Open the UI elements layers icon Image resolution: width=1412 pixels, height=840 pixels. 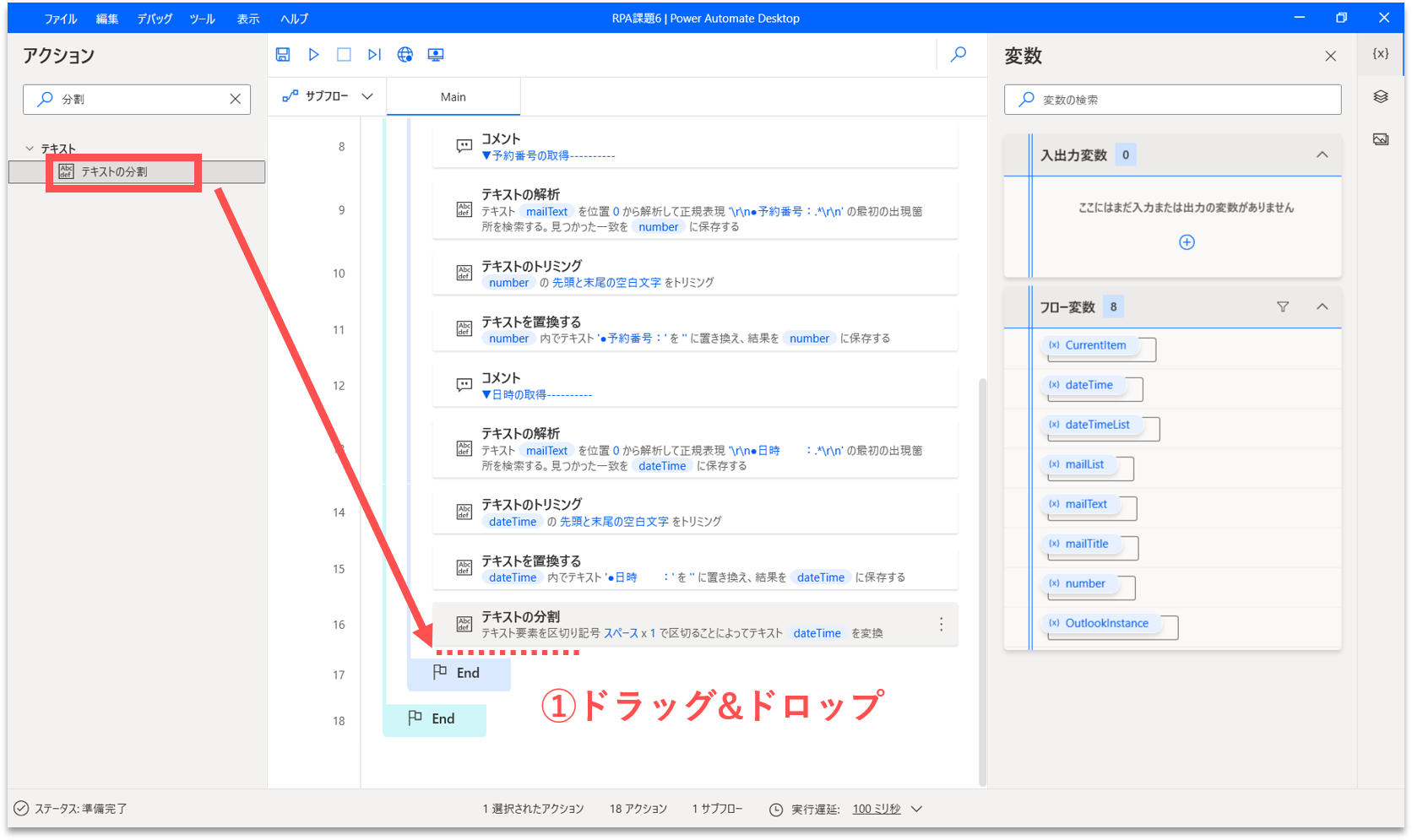pos(1381,96)
